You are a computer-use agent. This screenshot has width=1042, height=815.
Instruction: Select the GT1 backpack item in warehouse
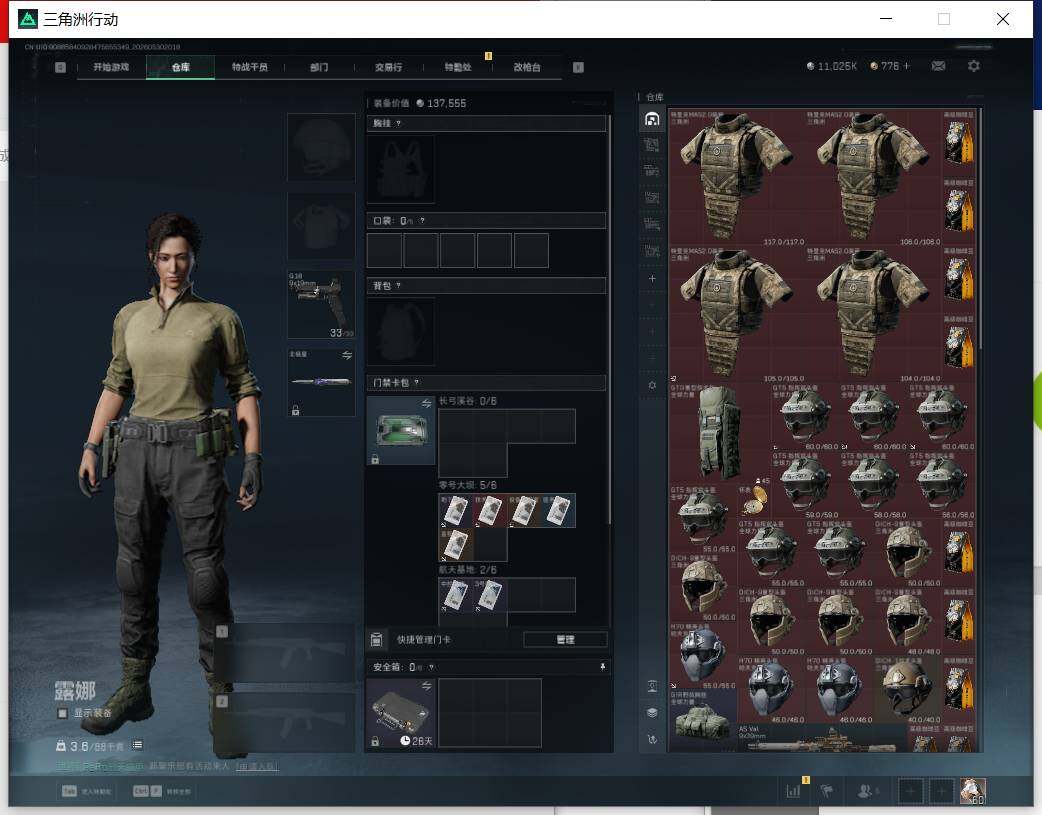[x=720, y=433]
